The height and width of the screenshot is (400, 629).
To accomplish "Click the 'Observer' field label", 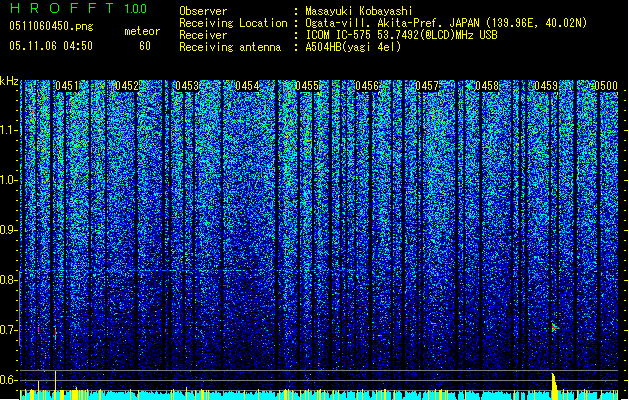I will [x=203, y=11].
